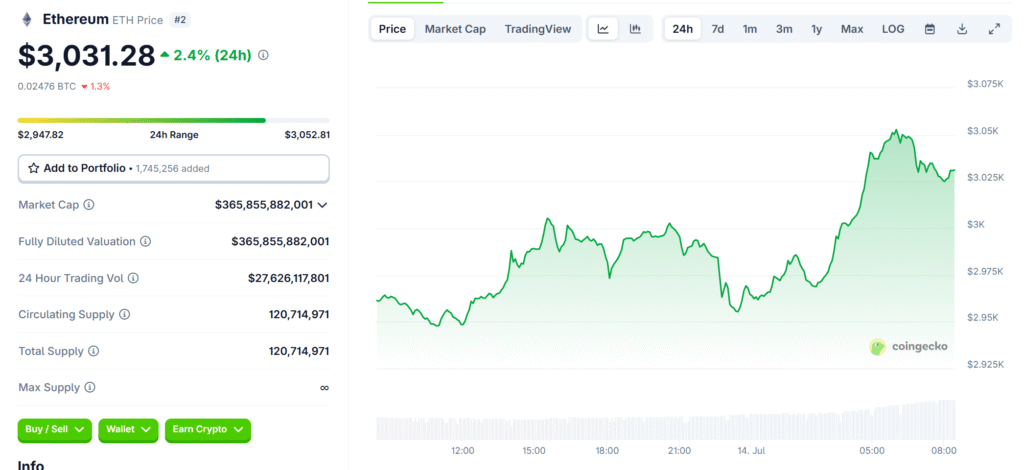Screen dimensions: 1024x470
Task: Click the star icon in Add to Portfolio
Action: click(34, 168)
